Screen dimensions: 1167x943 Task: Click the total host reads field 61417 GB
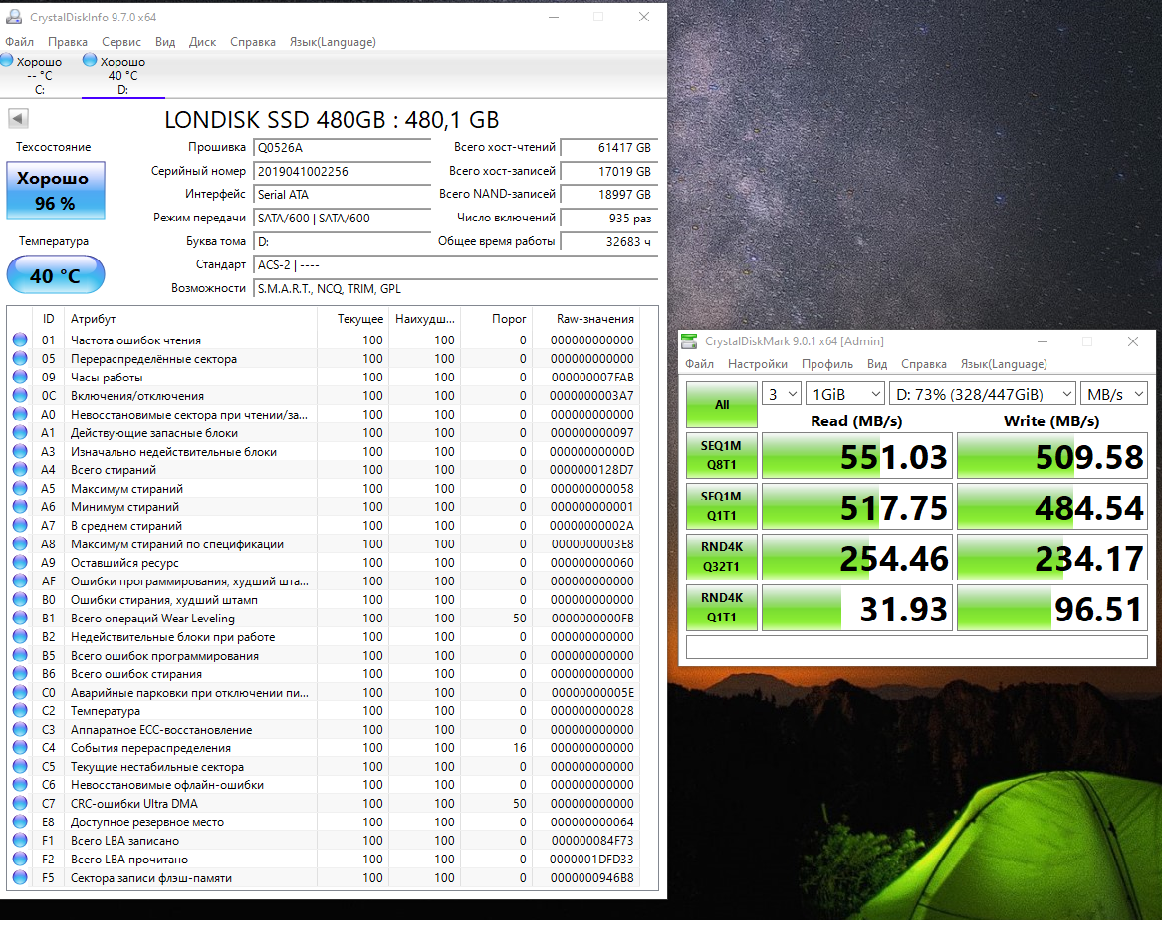(x=609, y=147)
